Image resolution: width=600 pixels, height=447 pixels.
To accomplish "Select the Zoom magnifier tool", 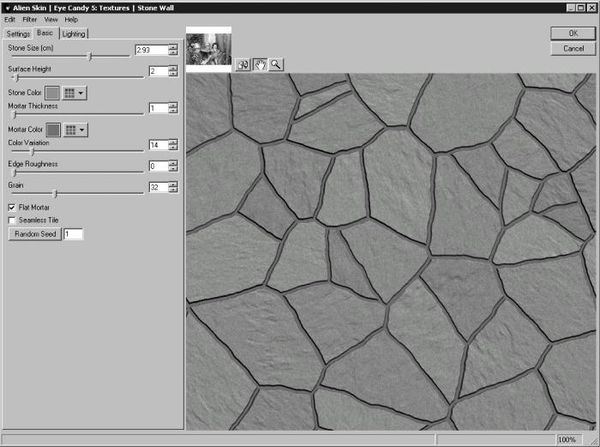I will (x=274, y=64).
